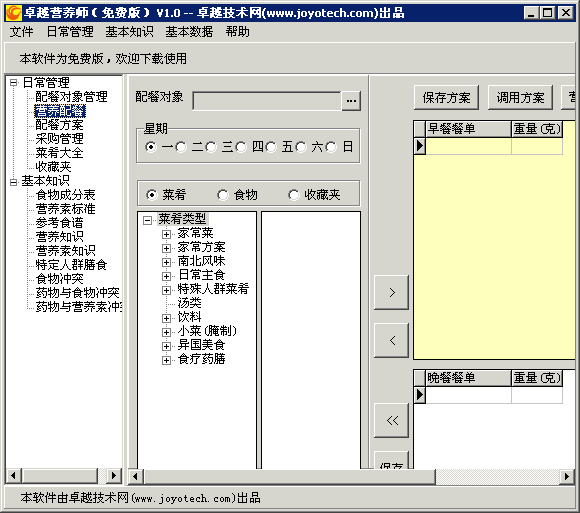This screenshot has width=580, height=513.
Task: Open the 基本数据 menu
Action: point(189,32)
